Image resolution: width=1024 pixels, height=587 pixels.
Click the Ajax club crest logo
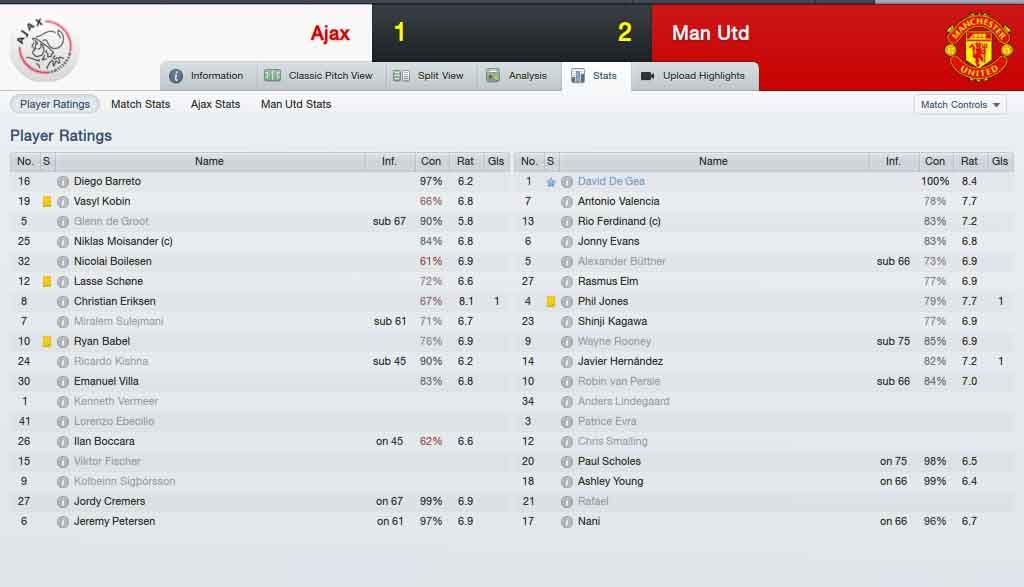click(x=44, y=48)
